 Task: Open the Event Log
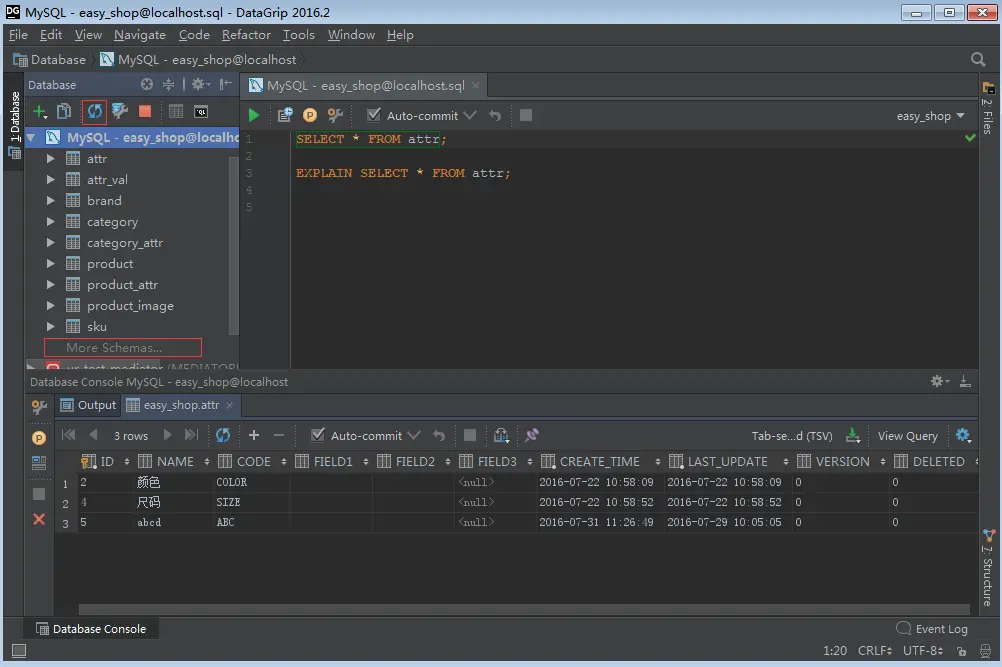click(932, 629)
